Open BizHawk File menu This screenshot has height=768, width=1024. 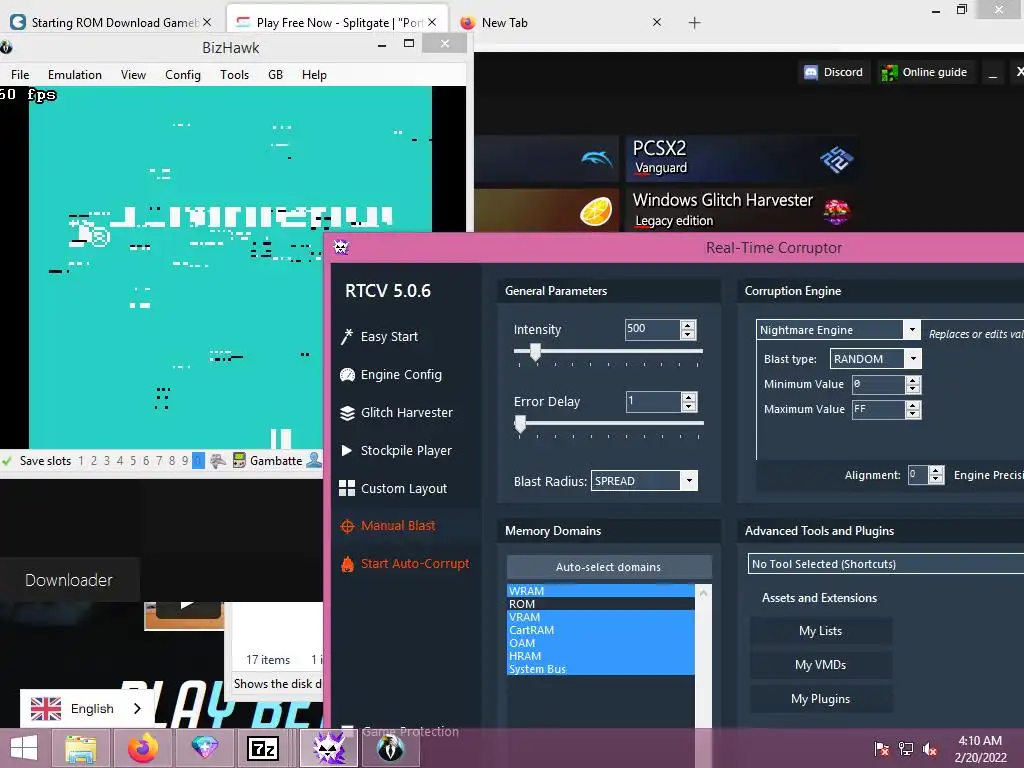point(20,74)
